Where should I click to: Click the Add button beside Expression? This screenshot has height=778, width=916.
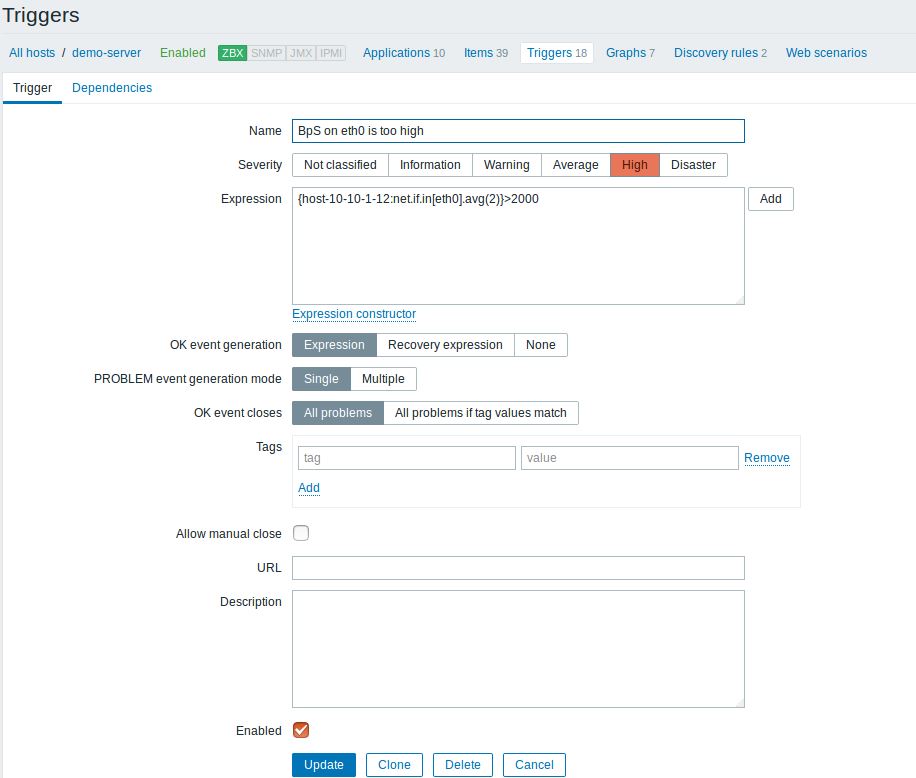(770, 199)
